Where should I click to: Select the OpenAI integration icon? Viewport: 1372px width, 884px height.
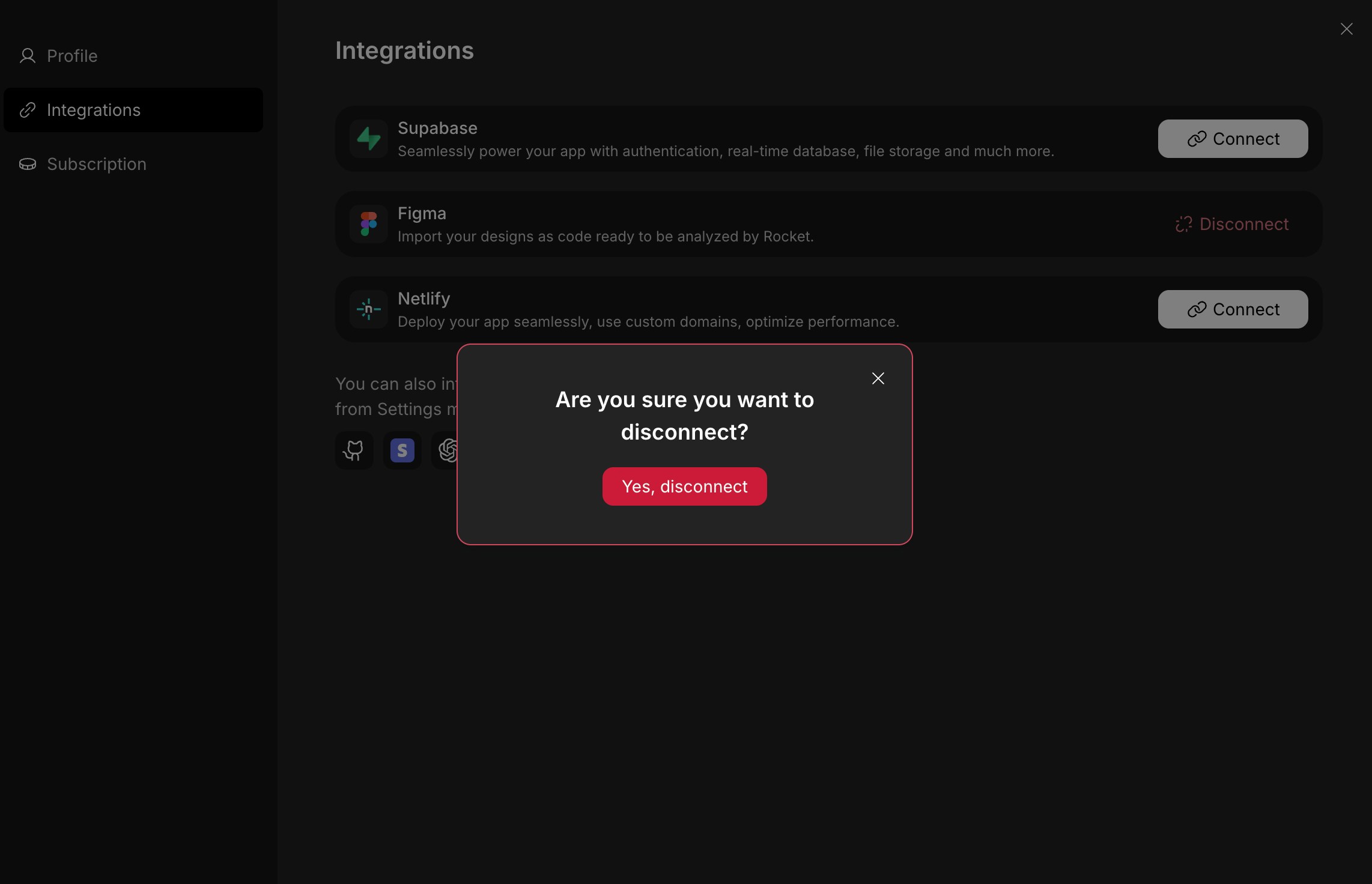(449, 450)
